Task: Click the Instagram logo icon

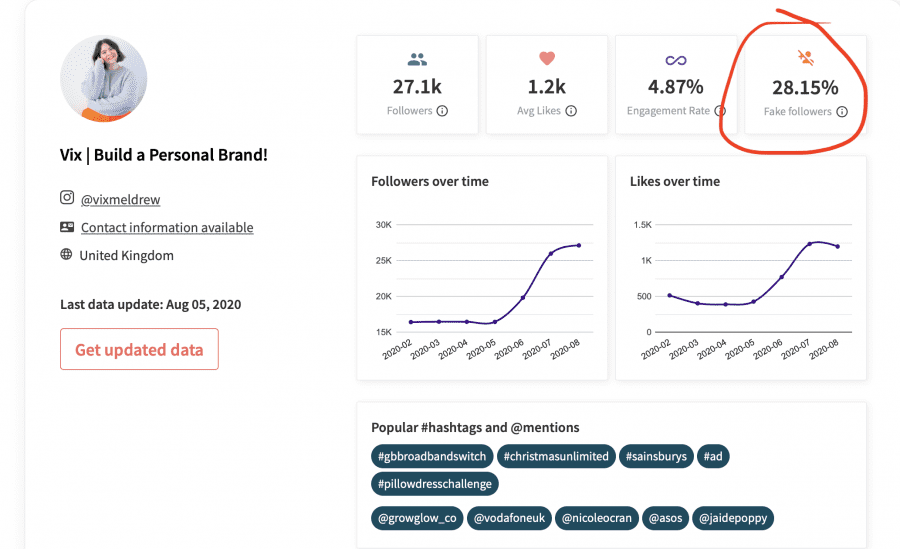Action: (x=67, y=198)
